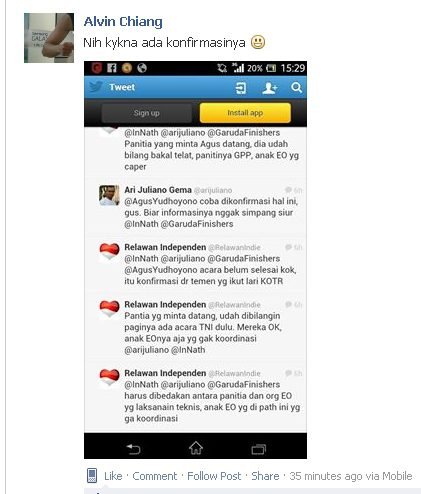
Task: Click the mobile phone icon beside Like
Action: pyautogui.click(x=92, y=476)
